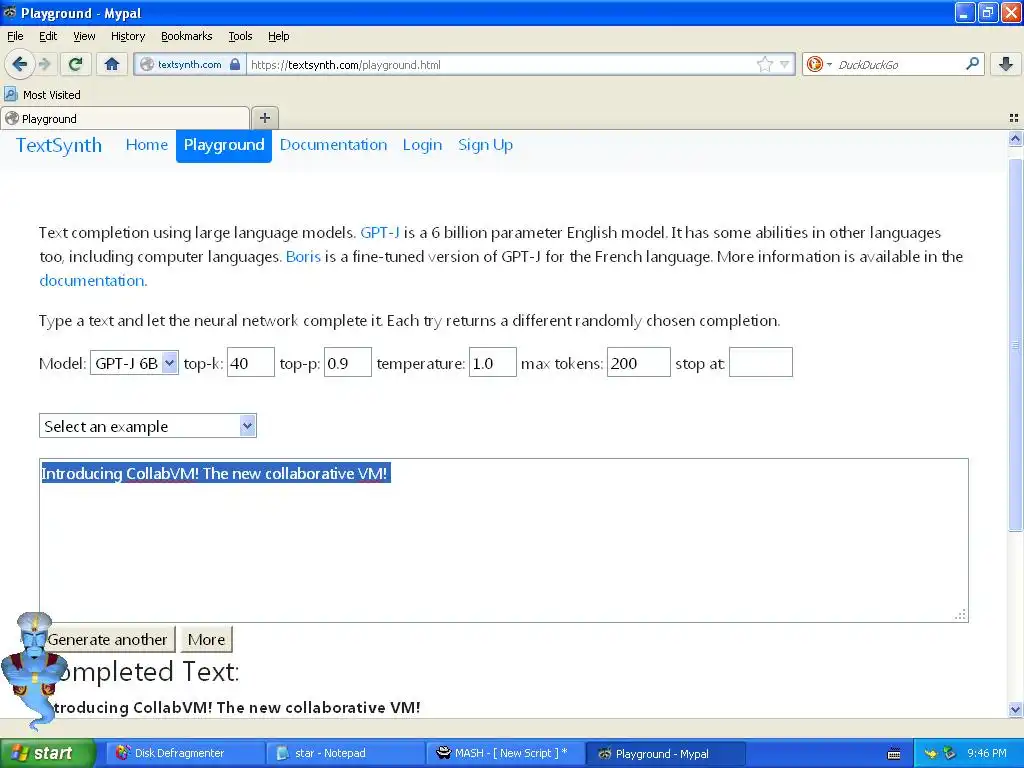Click the stop at input field

point(761,362)
